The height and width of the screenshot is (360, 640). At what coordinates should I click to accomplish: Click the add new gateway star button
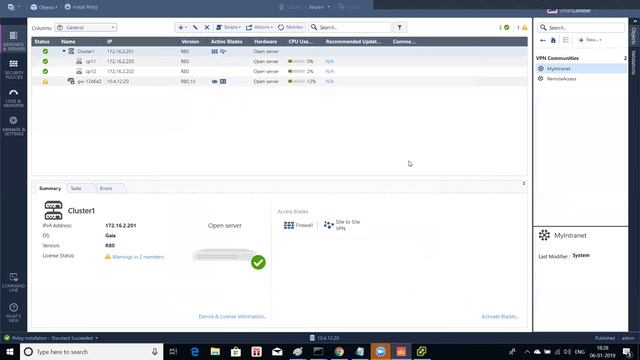tap(182, 27)
